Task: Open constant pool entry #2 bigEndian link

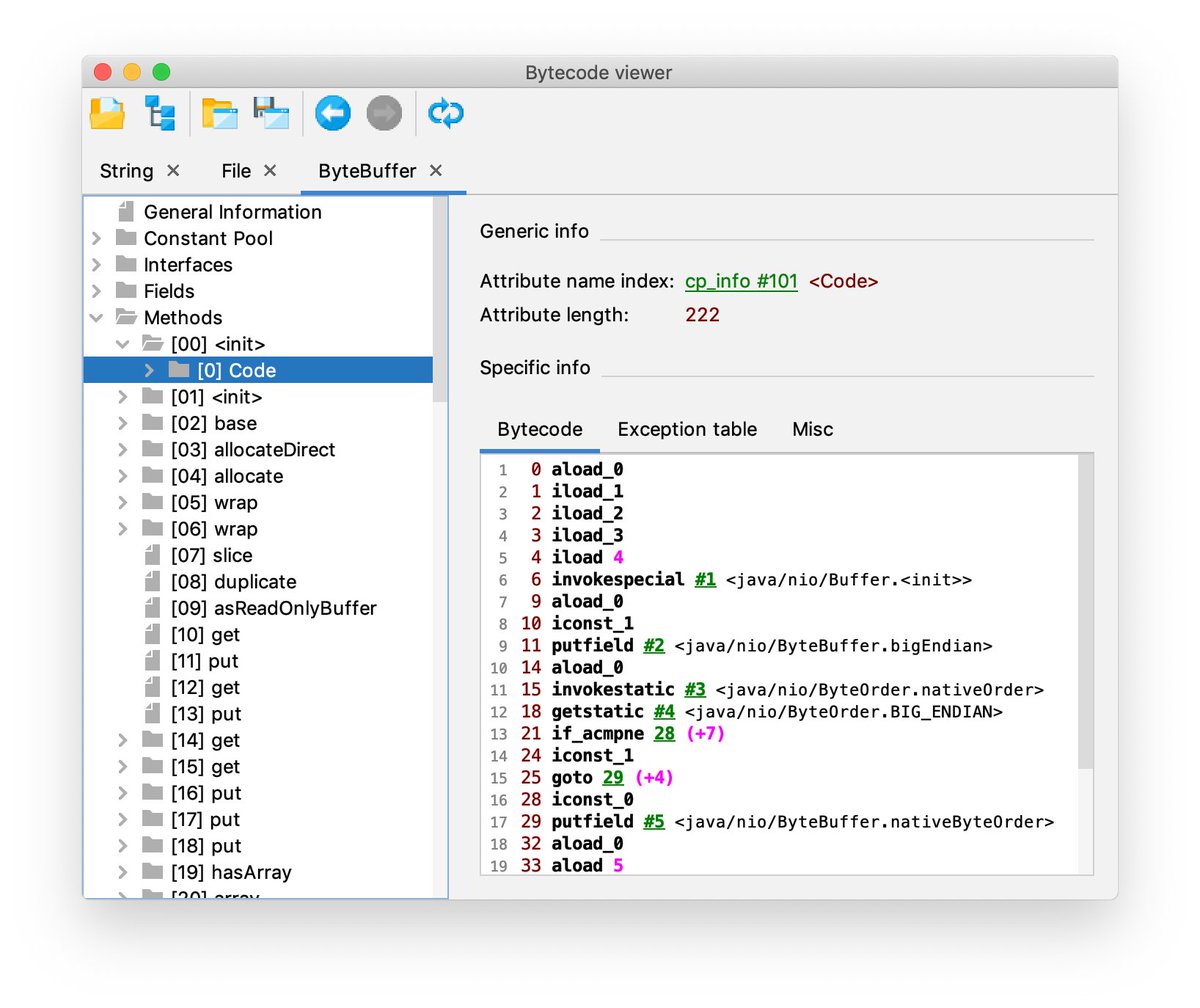Action: [655, 645]
